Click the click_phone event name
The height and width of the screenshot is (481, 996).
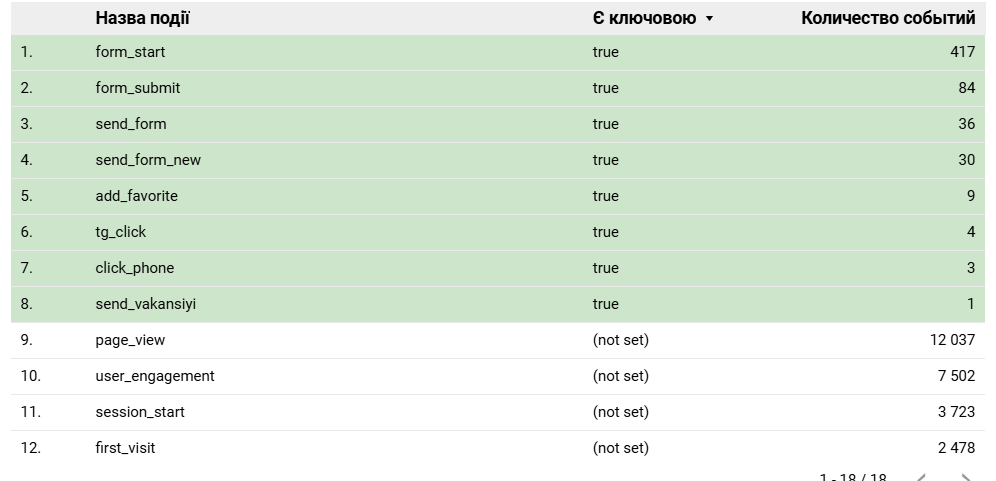click(x=135, y=268)
